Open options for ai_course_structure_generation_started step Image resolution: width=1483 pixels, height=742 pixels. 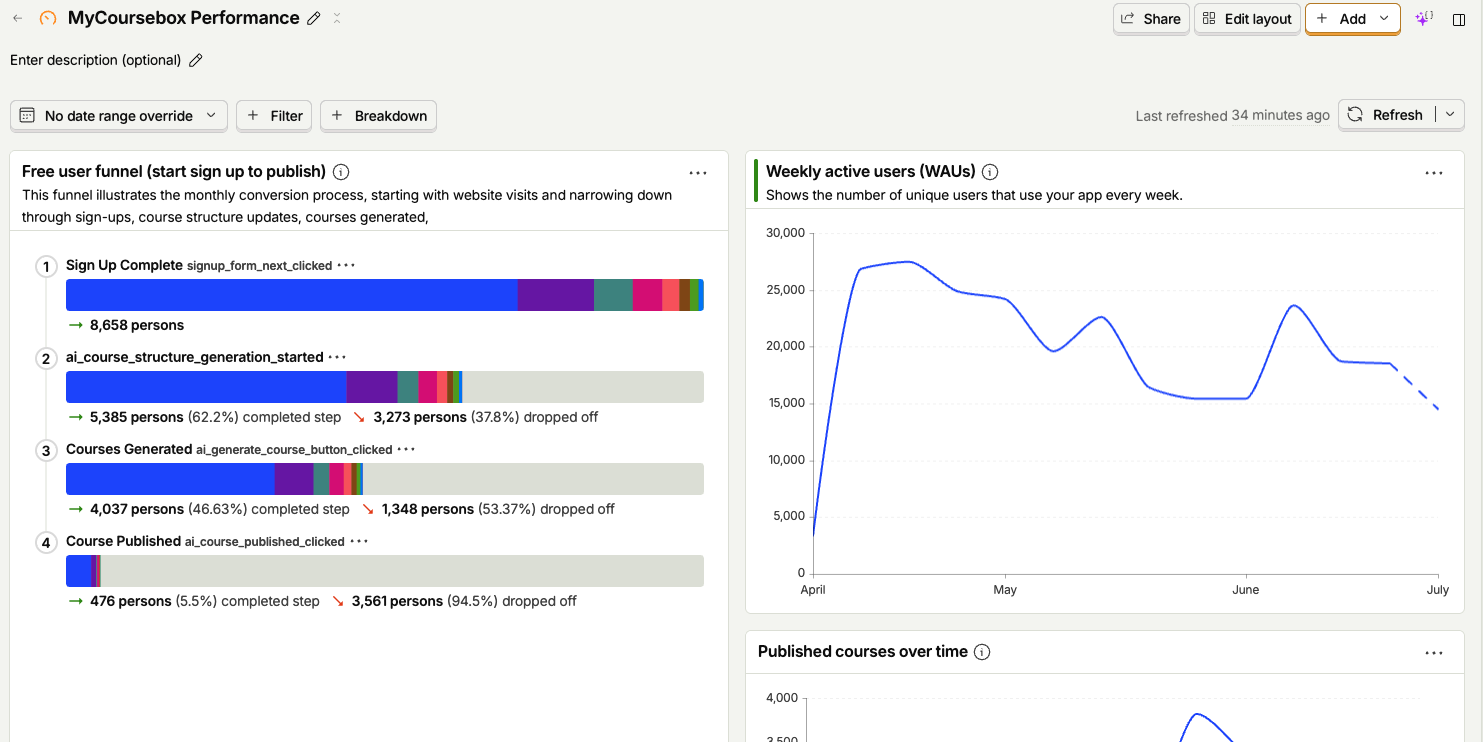[337, 357]
